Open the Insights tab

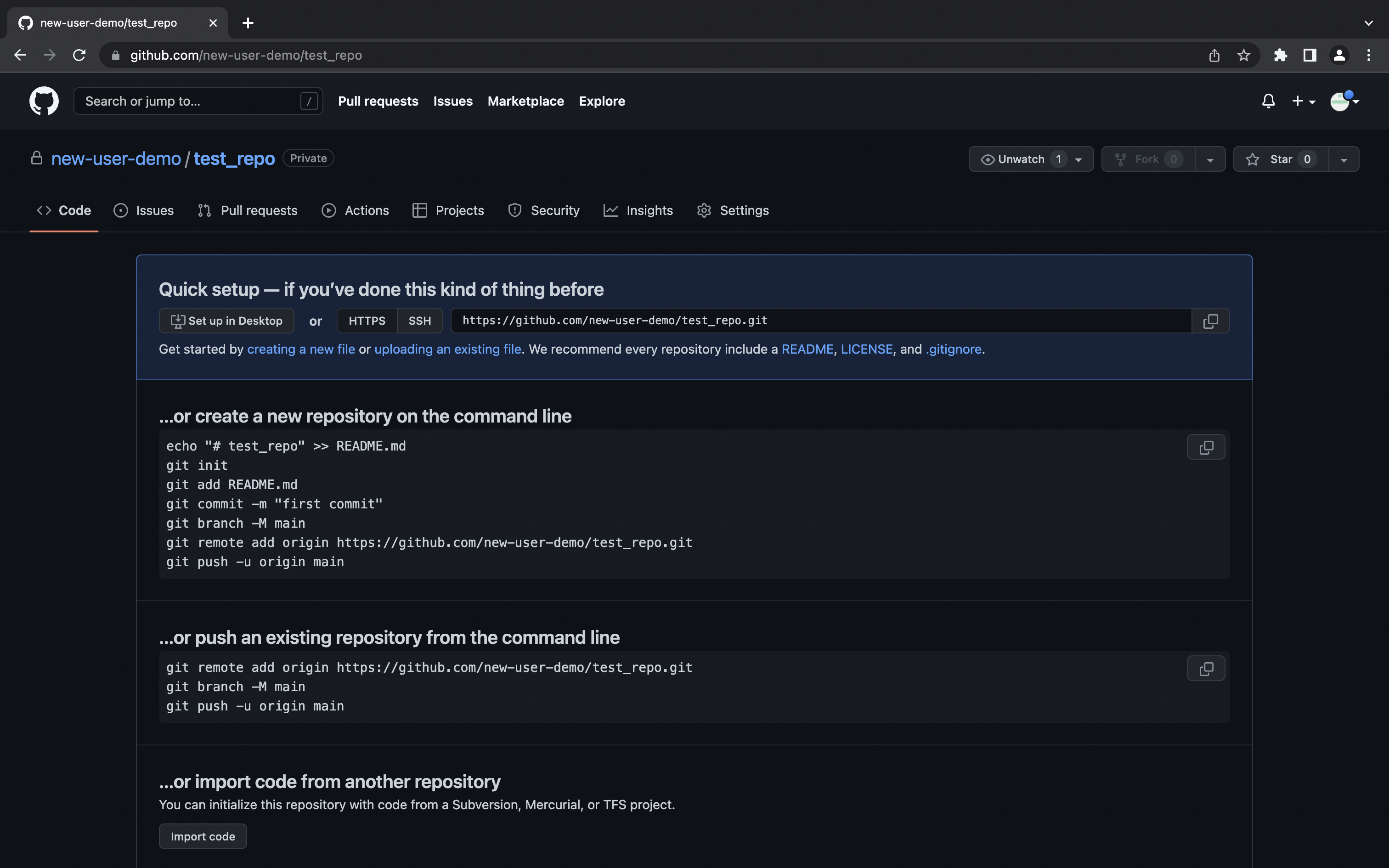[638, 211]
